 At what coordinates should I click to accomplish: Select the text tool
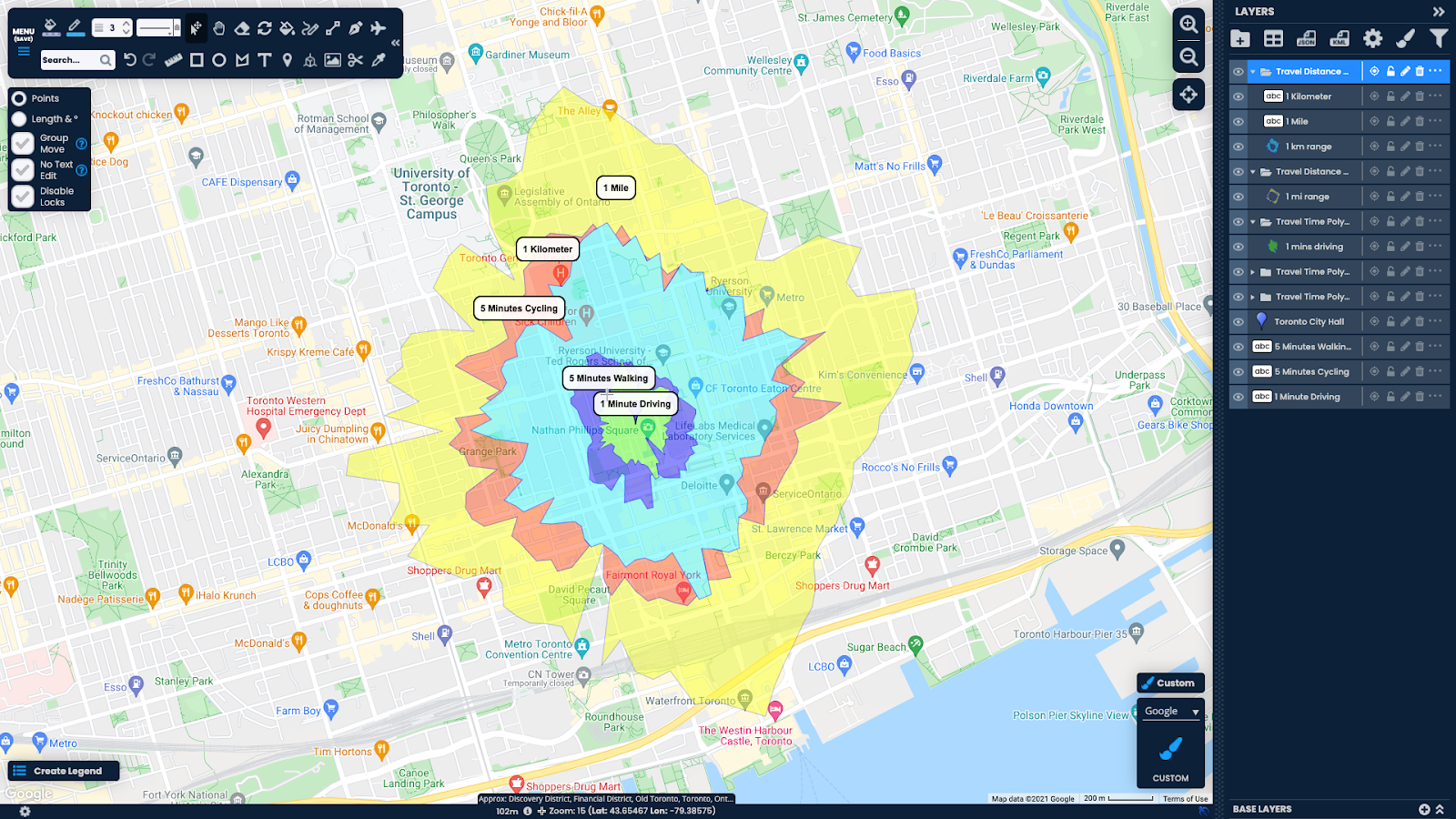(x=265, y=60)
